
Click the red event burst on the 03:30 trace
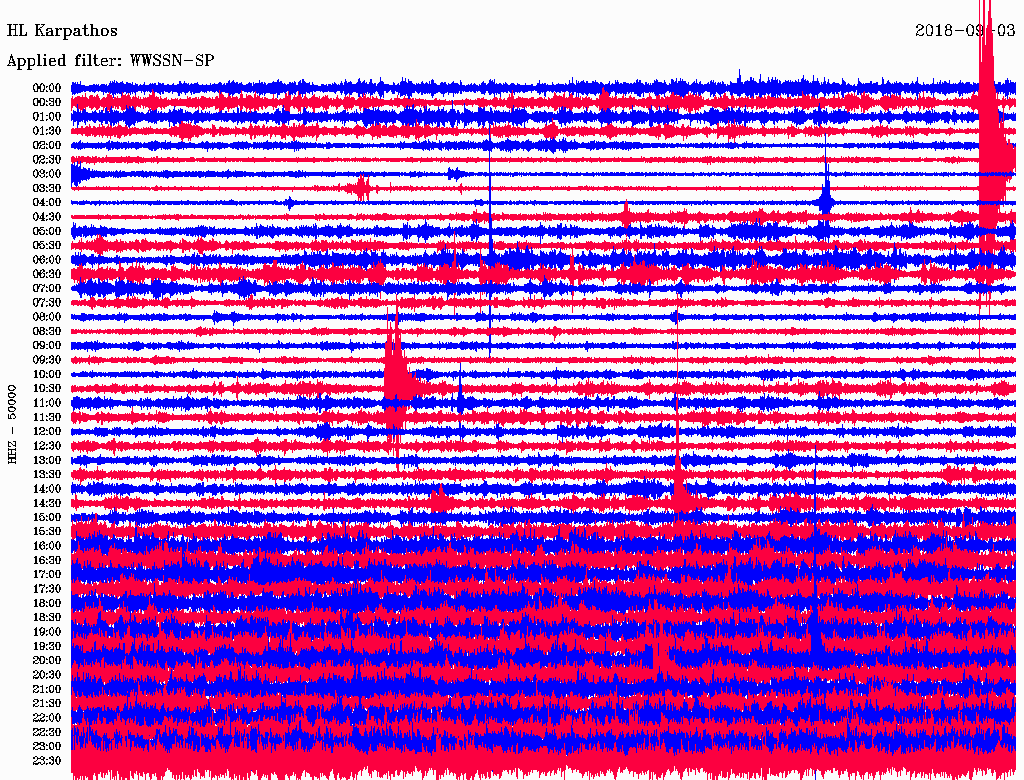(x=361, y=189)
